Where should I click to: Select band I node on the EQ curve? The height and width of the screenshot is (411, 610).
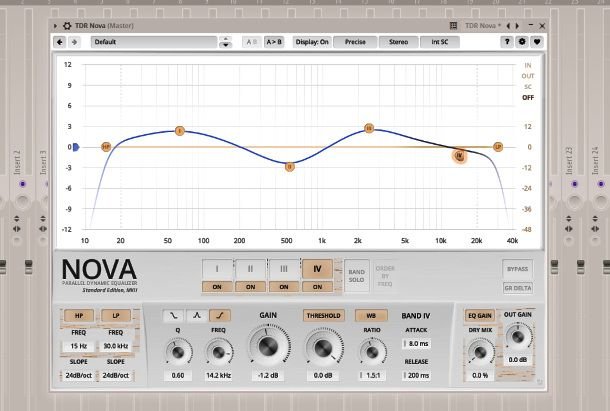179,131
